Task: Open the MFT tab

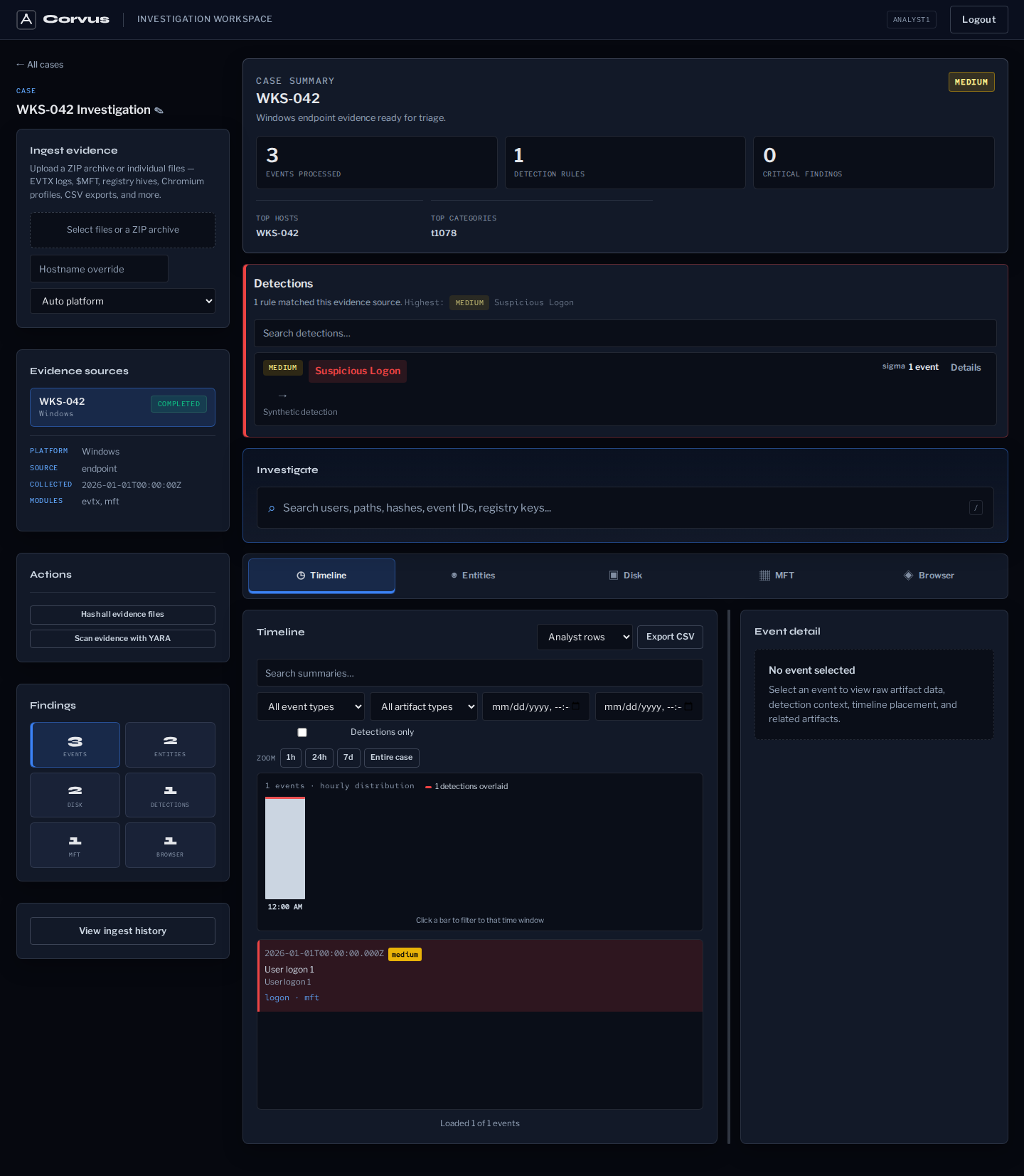Action: [777, 576]
